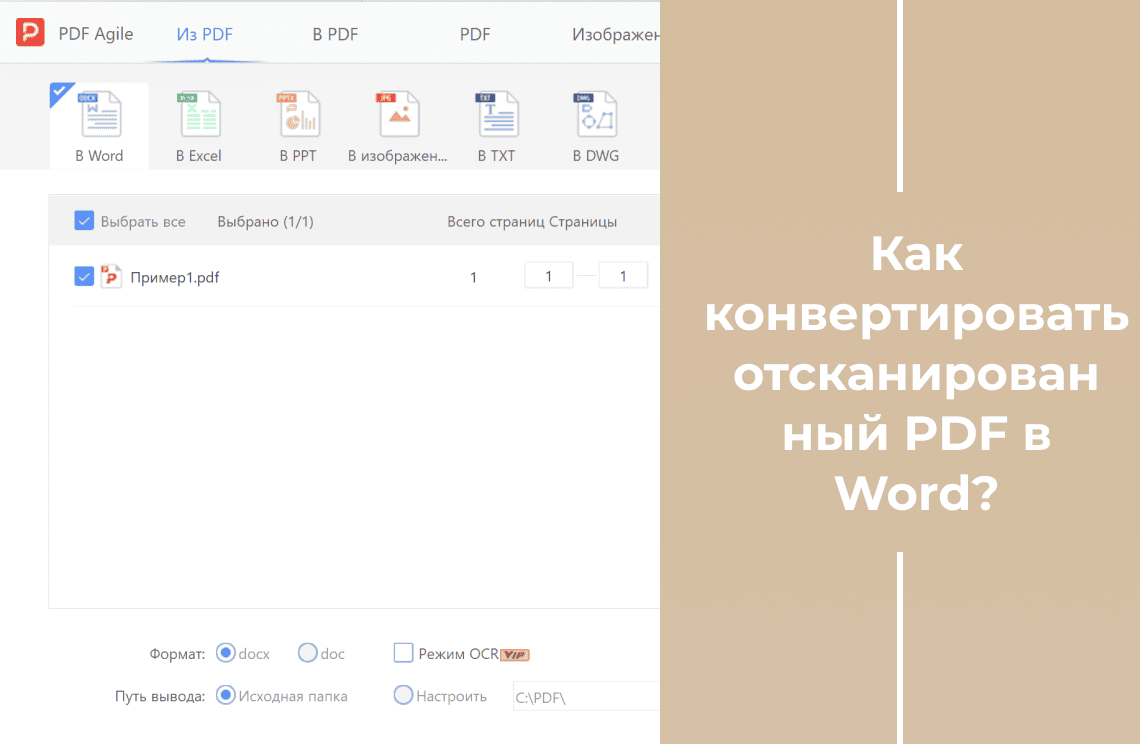This screenshot has height=744, width=1140.
Task: Click the C:\PDF\ output path field
Action: pyautogui.click(x=585, y=696)
